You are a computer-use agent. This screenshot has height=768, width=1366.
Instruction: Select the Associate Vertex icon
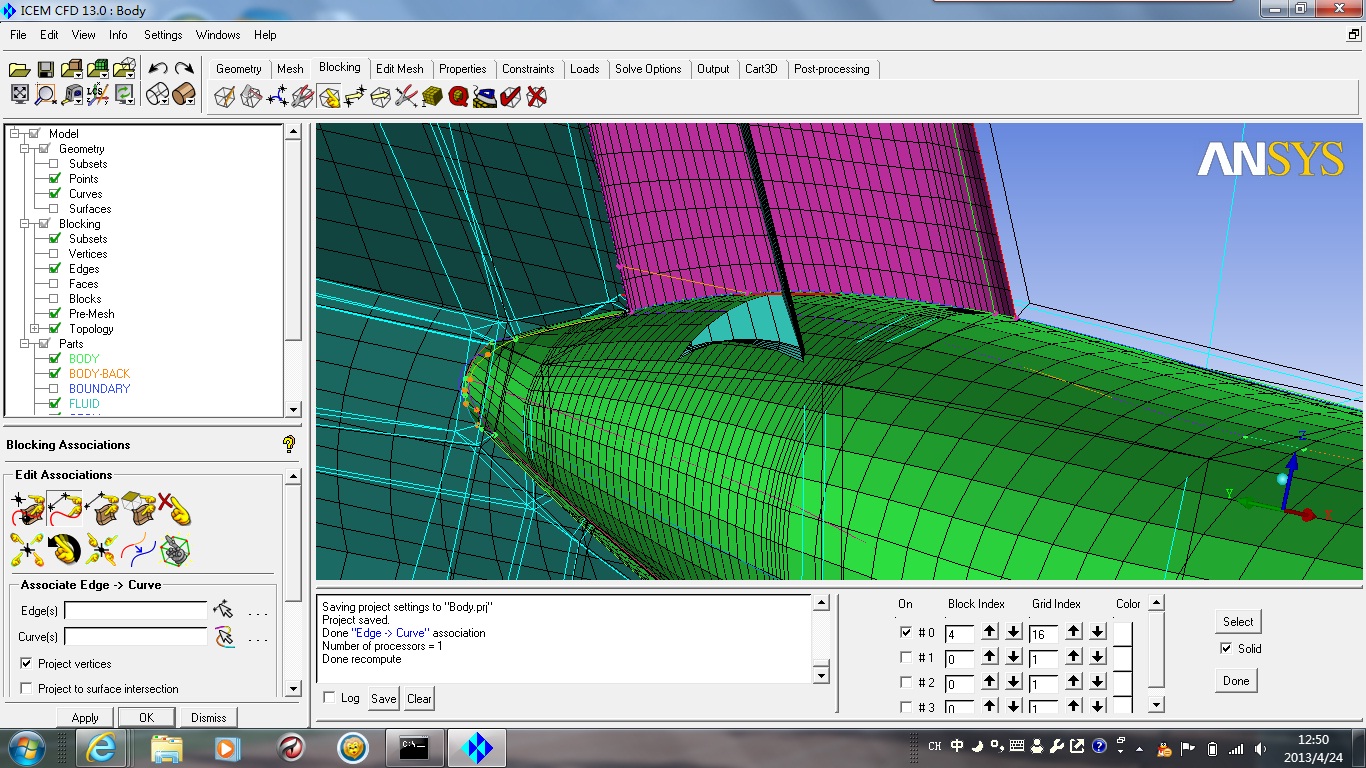tap(27, 510)
